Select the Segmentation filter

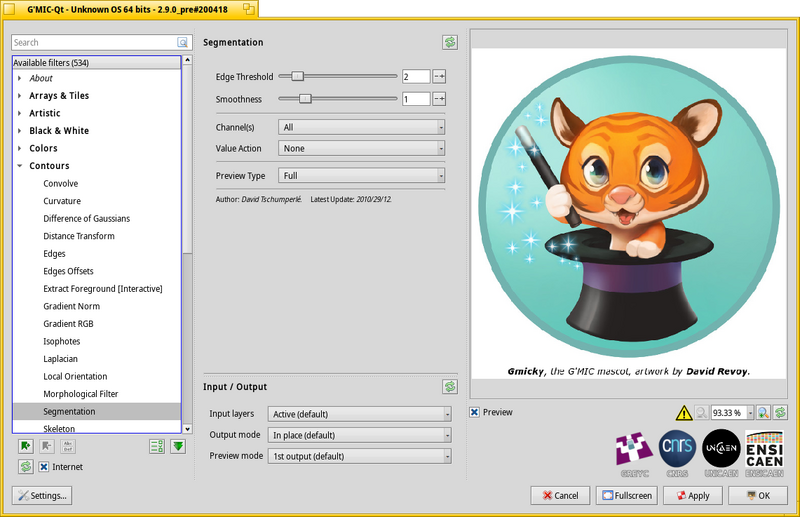click(97, 411)
